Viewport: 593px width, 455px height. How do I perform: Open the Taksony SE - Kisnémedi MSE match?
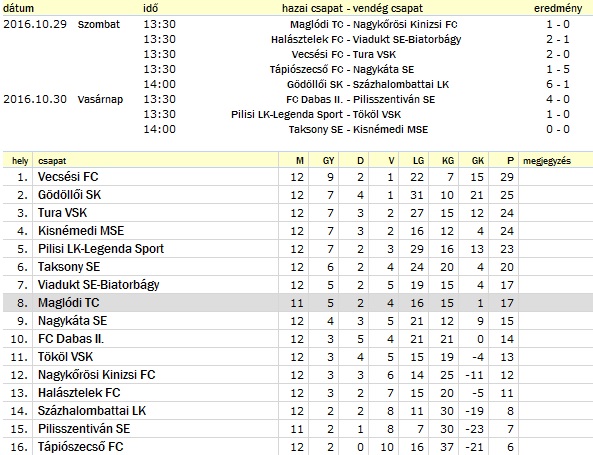[x=358, y=129]
